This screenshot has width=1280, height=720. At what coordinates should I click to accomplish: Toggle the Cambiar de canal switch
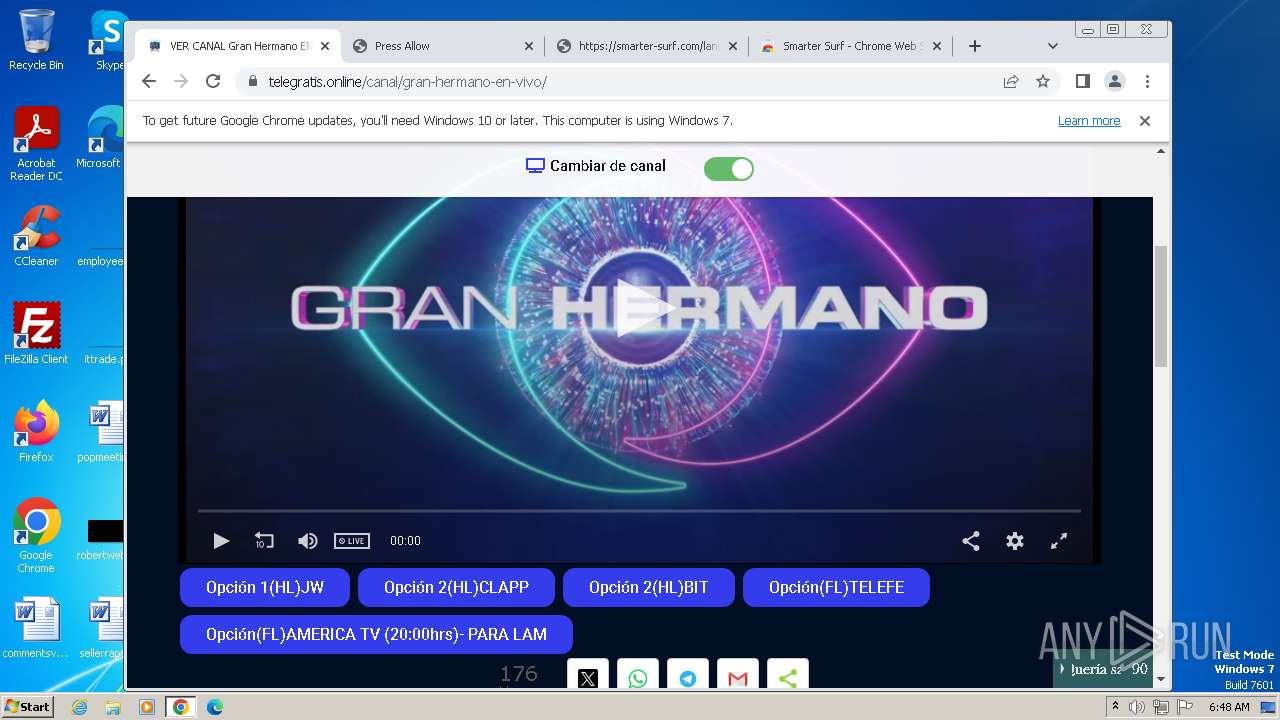[x=729, y=169]
